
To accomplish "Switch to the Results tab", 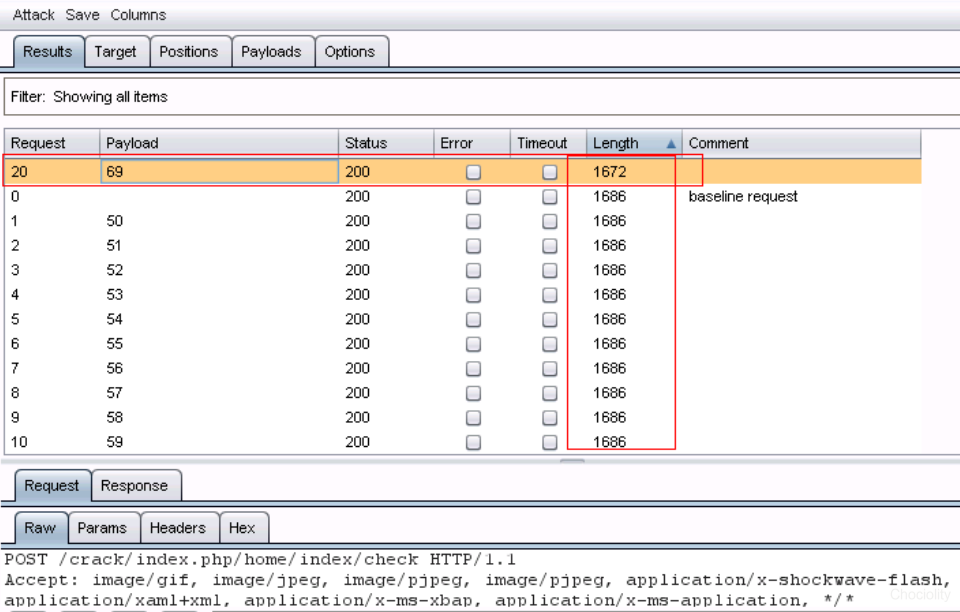I will coord(48,52).
